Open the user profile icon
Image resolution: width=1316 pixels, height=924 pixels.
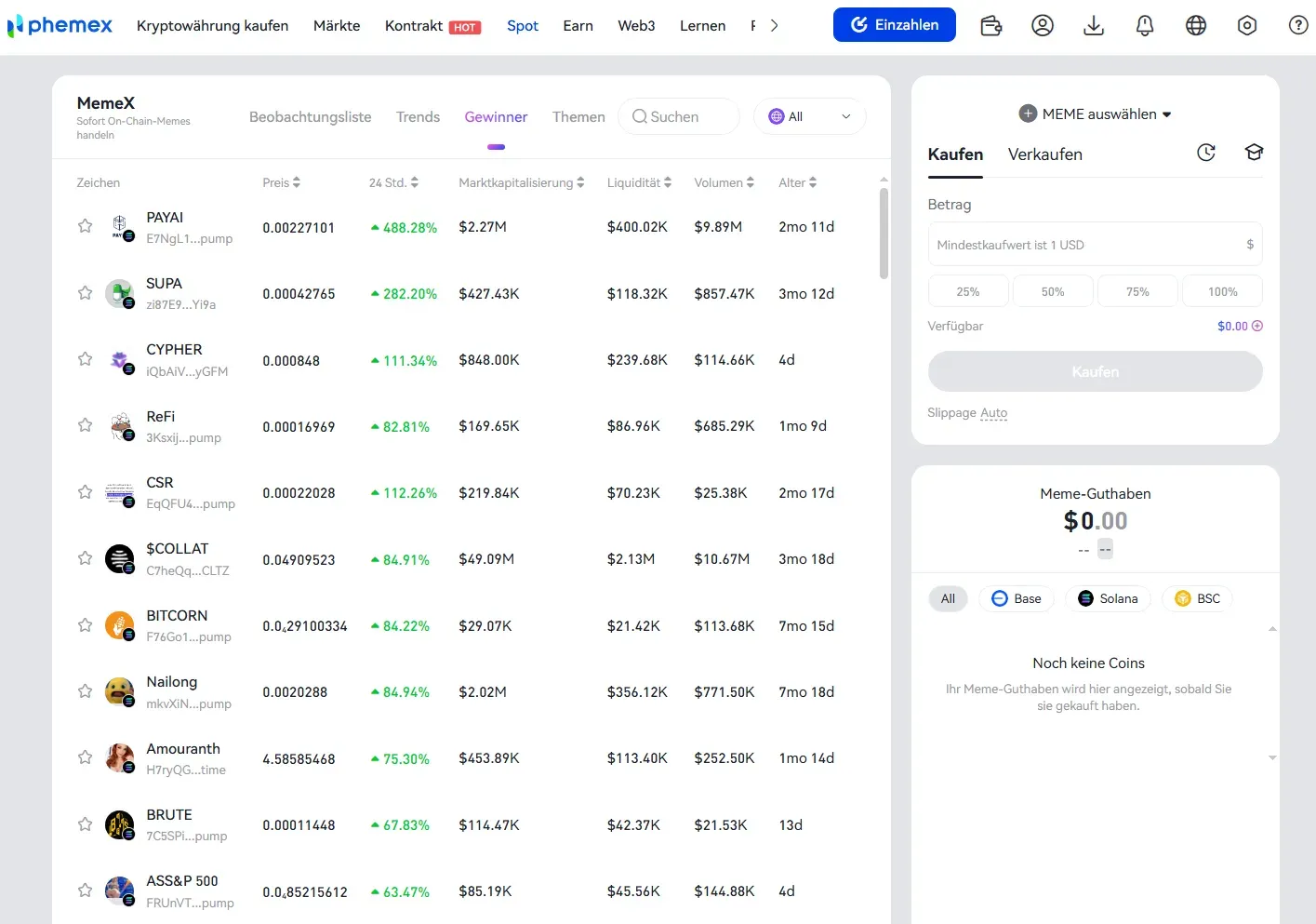pyautogui.click(x=1043, y=26)
